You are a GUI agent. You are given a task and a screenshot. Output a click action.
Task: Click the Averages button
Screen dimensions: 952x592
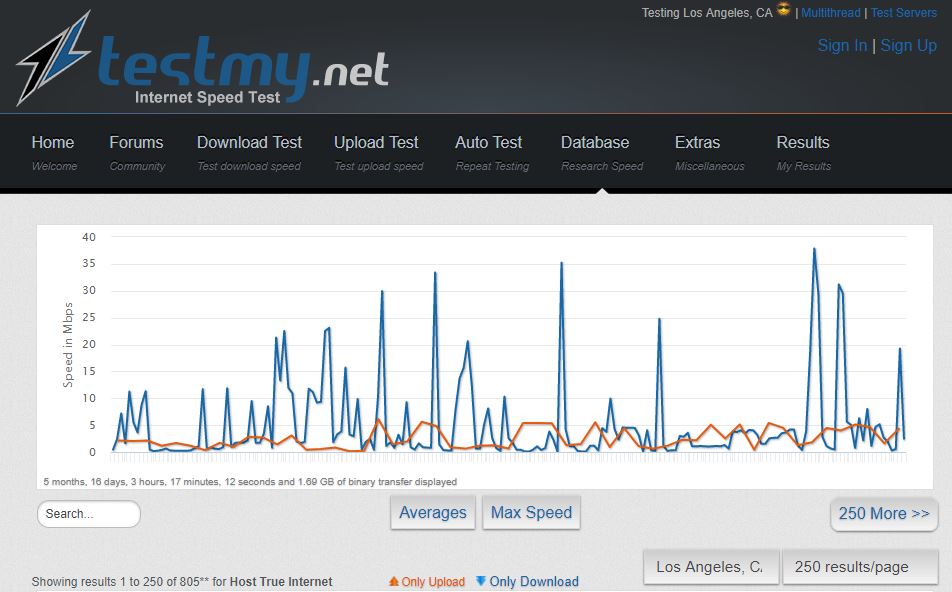click(x=432, y=512)
